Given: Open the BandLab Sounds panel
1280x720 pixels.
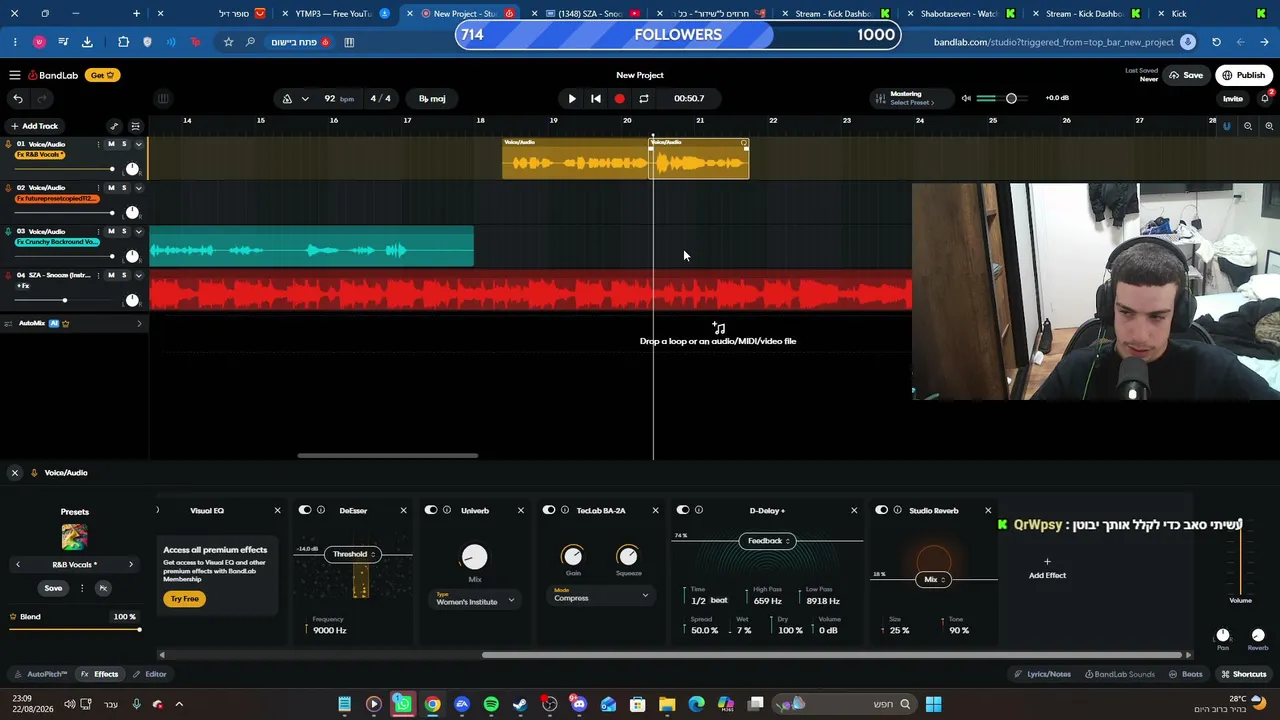Looking at the screenshot, I should coord(1120,674).
